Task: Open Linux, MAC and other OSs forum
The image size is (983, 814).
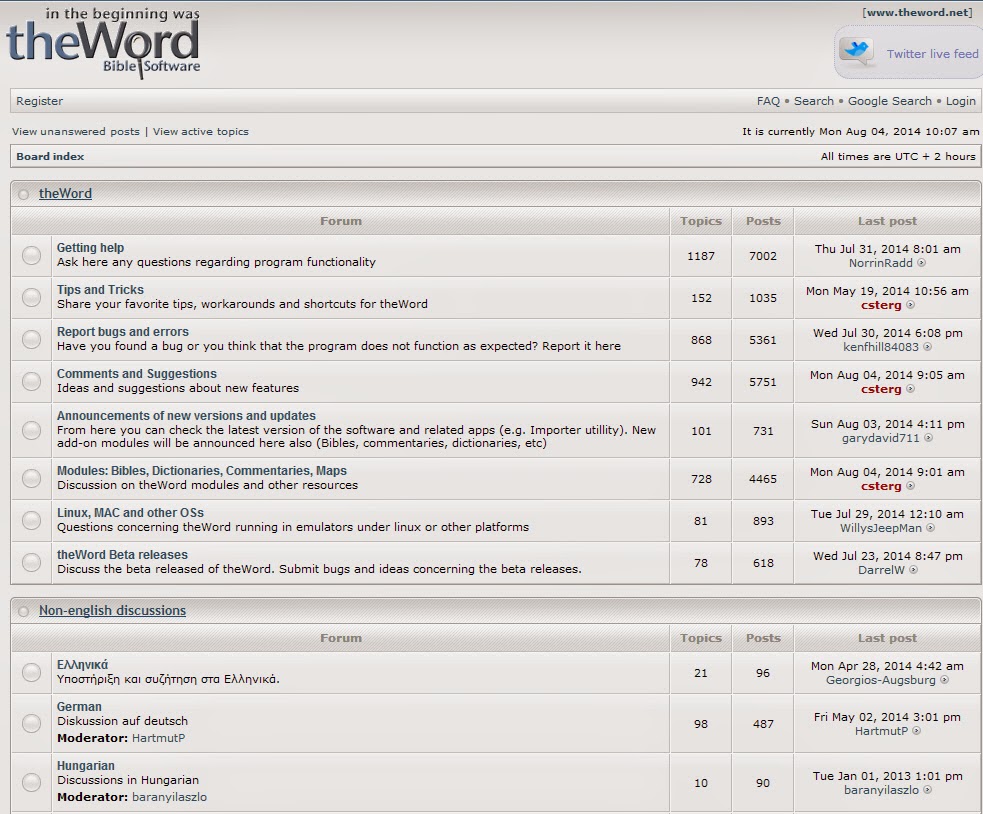Action: 130,513
